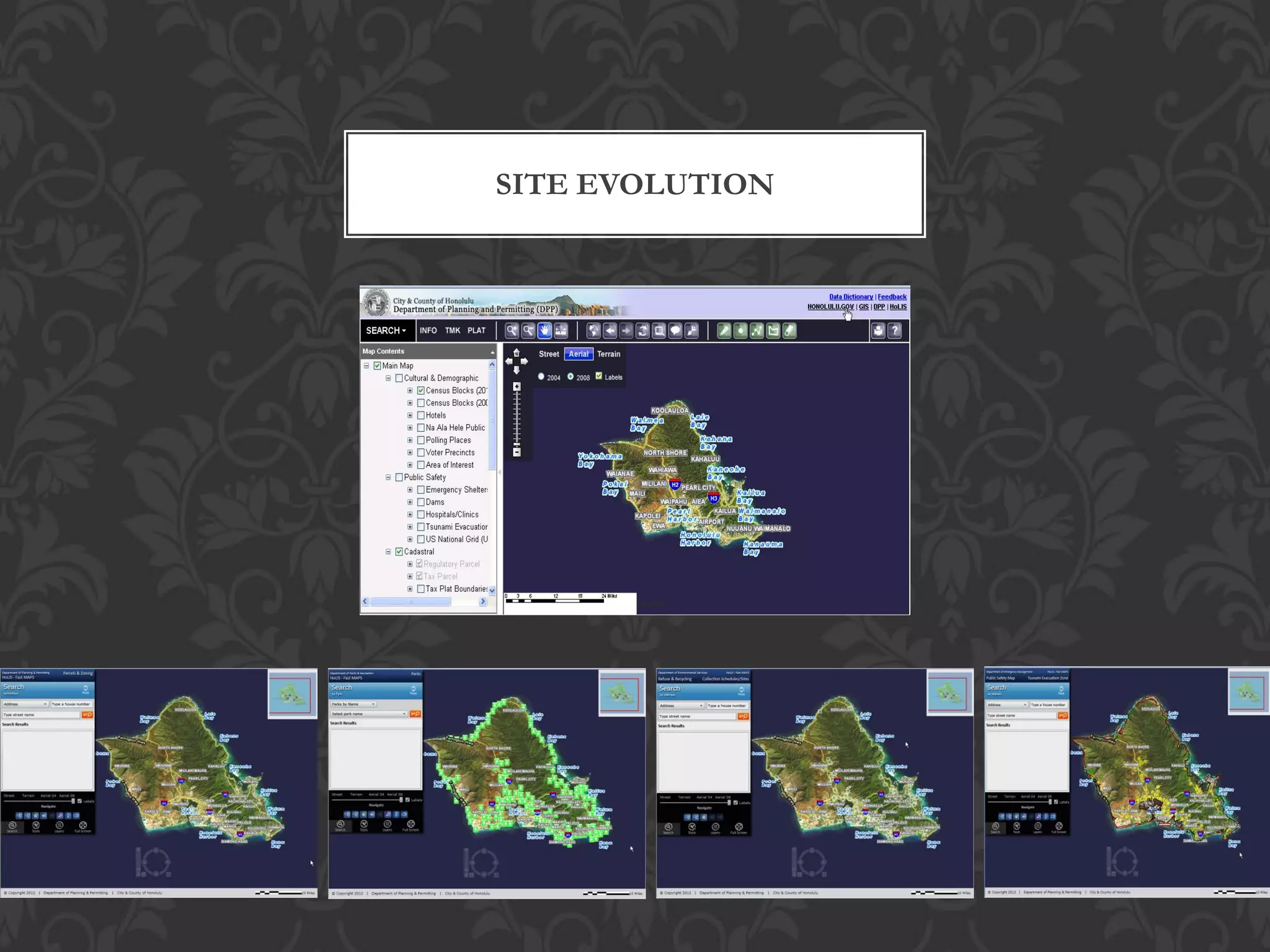The image size is (1270, 952).
Task: Uncheck the Main Map checkbox
Action: click(x=377, y=366)
